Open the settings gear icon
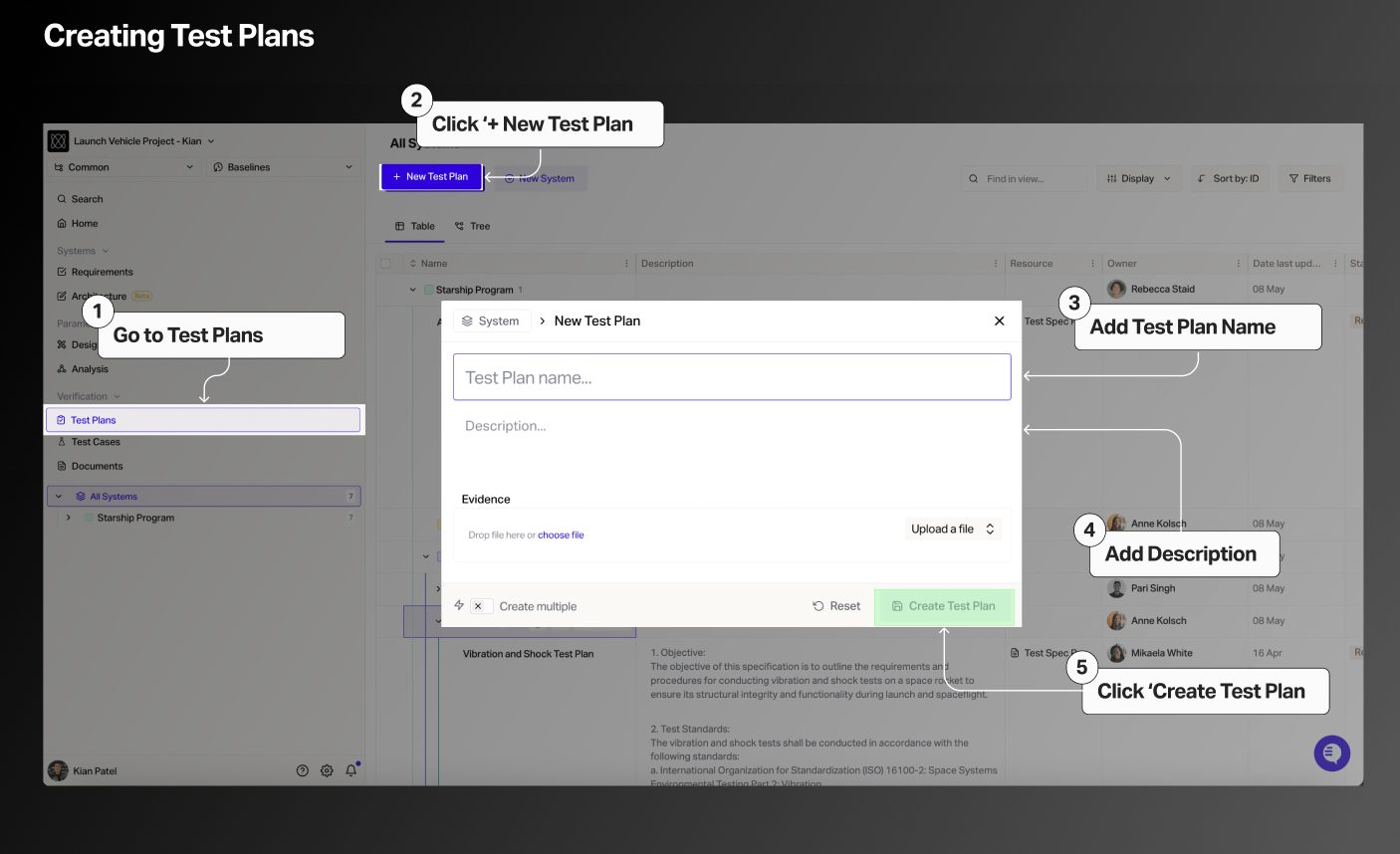 (x=327, y=770)
